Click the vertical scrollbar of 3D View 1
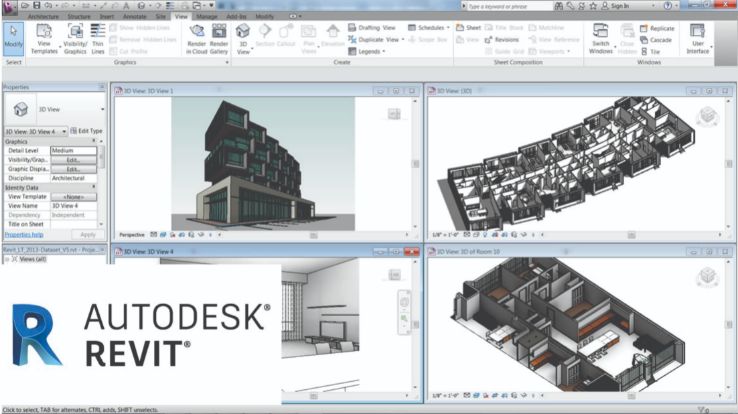The image size is (738, 414). 415,164
